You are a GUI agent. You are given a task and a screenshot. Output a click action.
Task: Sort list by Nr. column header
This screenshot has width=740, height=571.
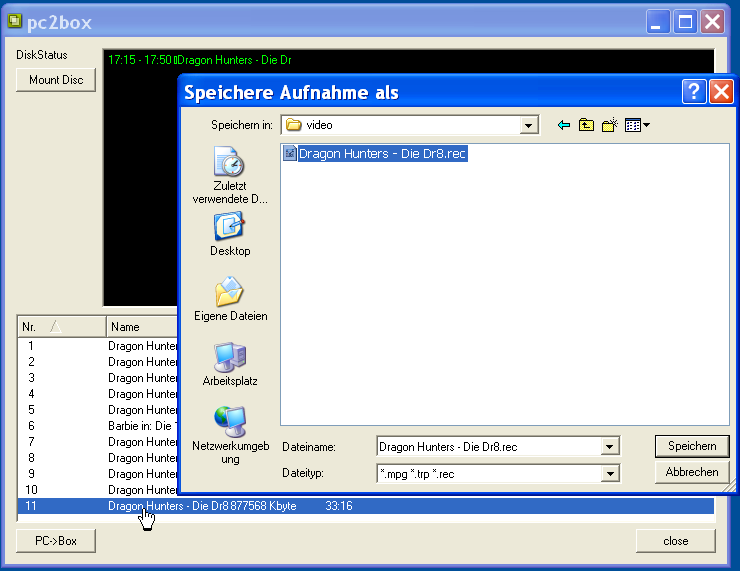pyautogui.click(x=61, y=327)
